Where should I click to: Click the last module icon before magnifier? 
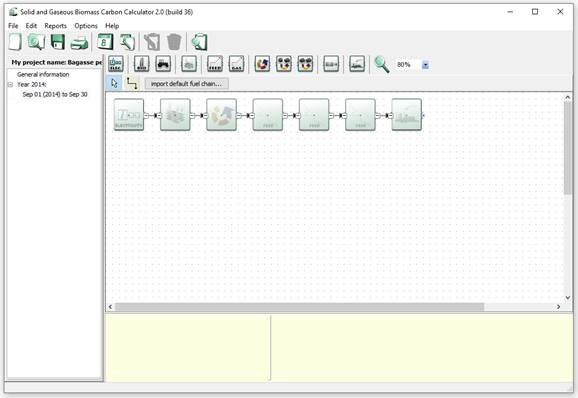click(357, 64)
